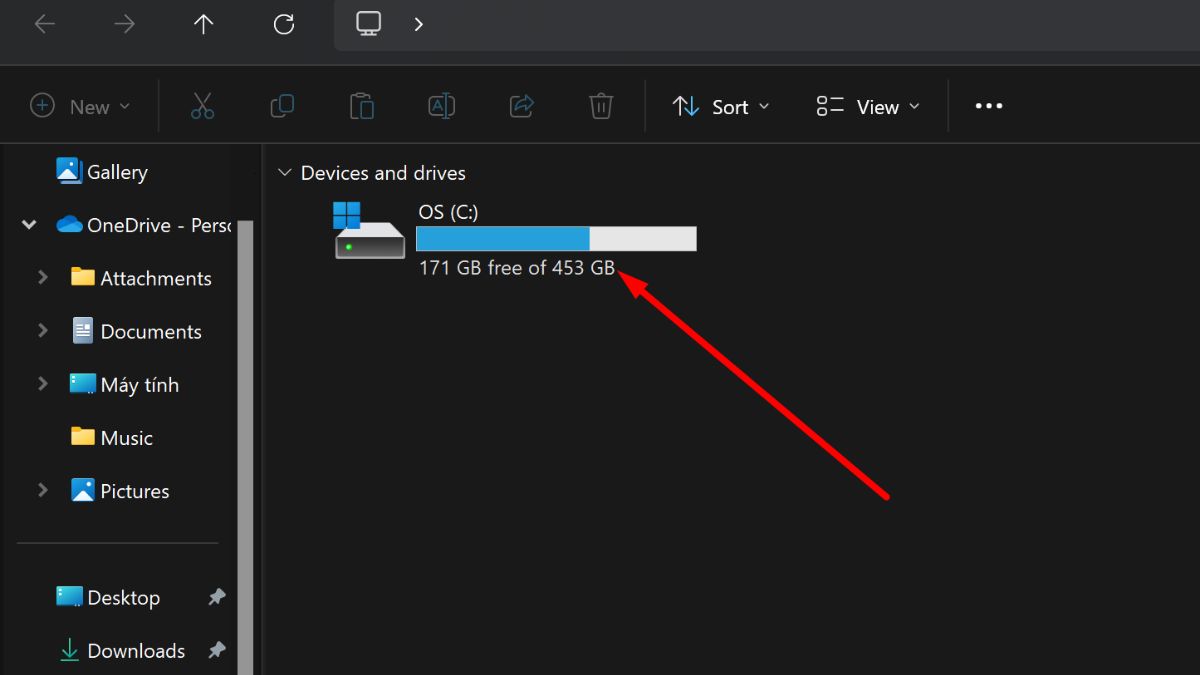Open the New item dropdown
The width and height of the screenshot is (1200, 675).
[x=80, y=106]
